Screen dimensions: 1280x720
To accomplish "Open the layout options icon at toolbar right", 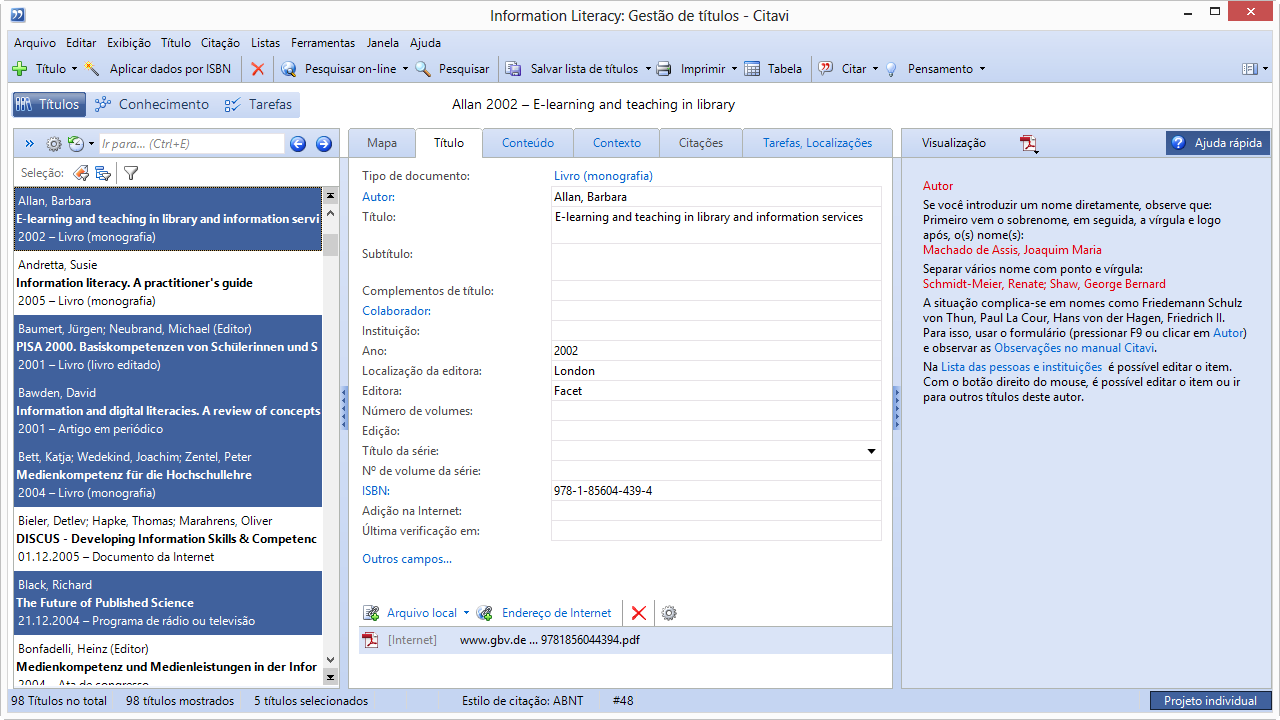I will (1250, 69).
